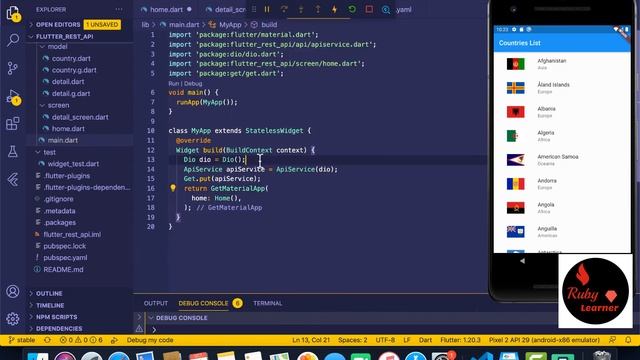
Task: Open home.dart in screen folder
Action: 68,129
